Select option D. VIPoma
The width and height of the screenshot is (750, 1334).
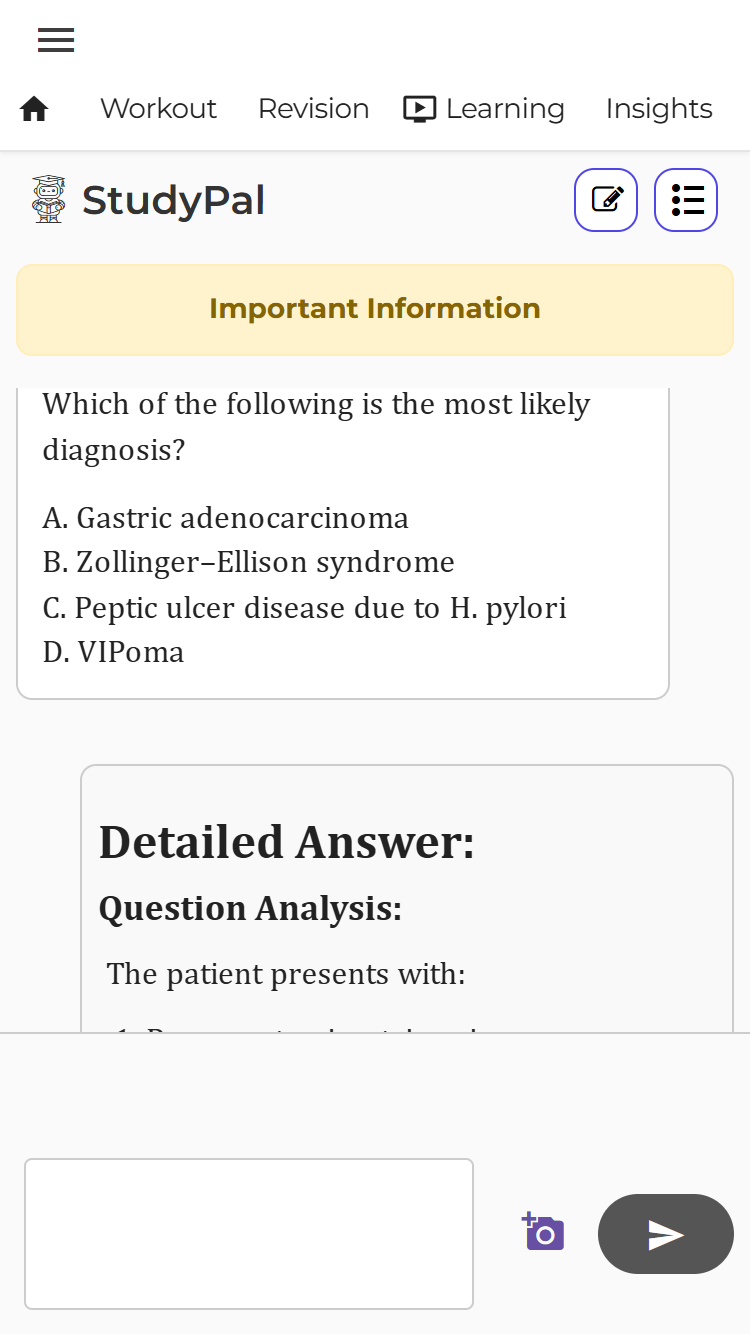[x=114, y=652]
